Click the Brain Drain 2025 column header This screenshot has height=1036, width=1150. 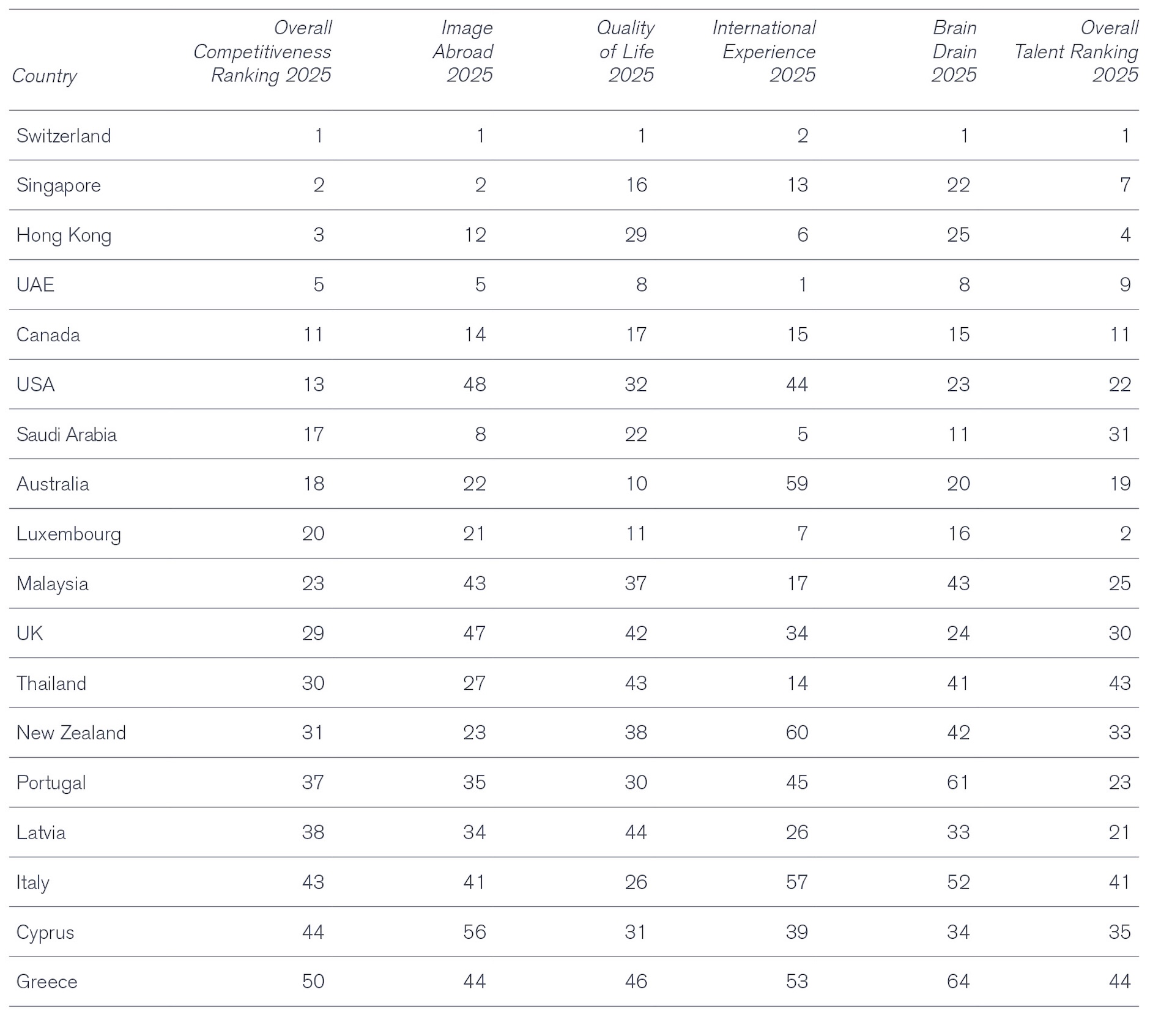[954, 52]
